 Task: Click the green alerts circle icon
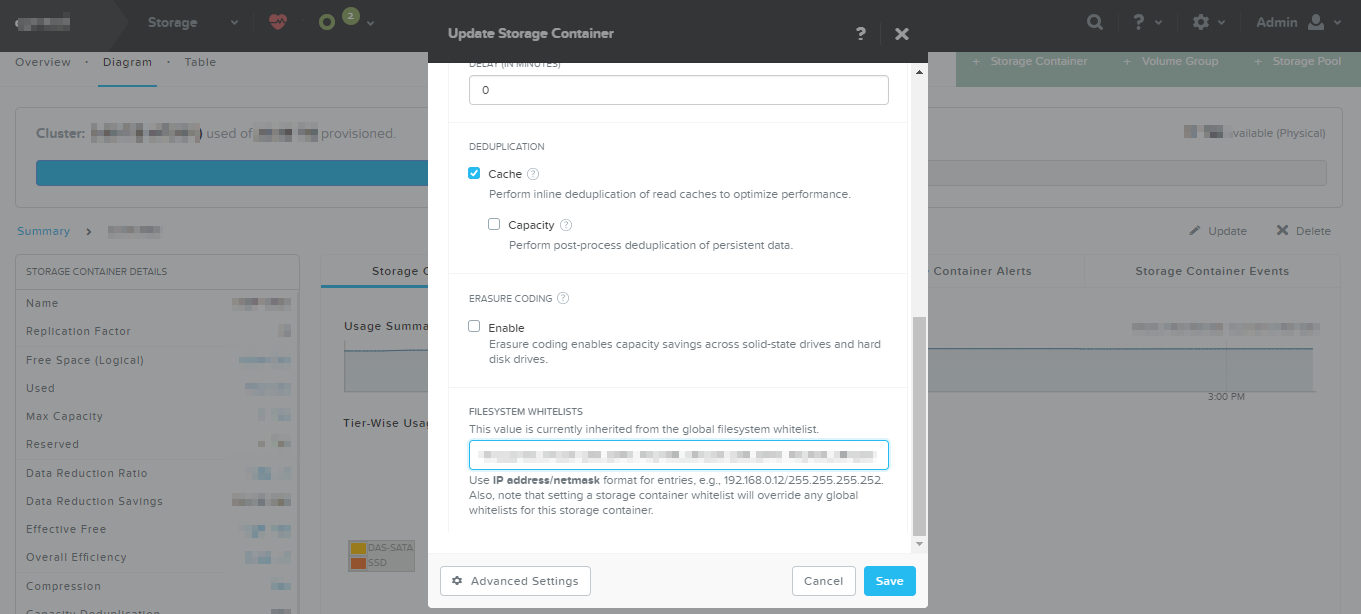(326, 22)
